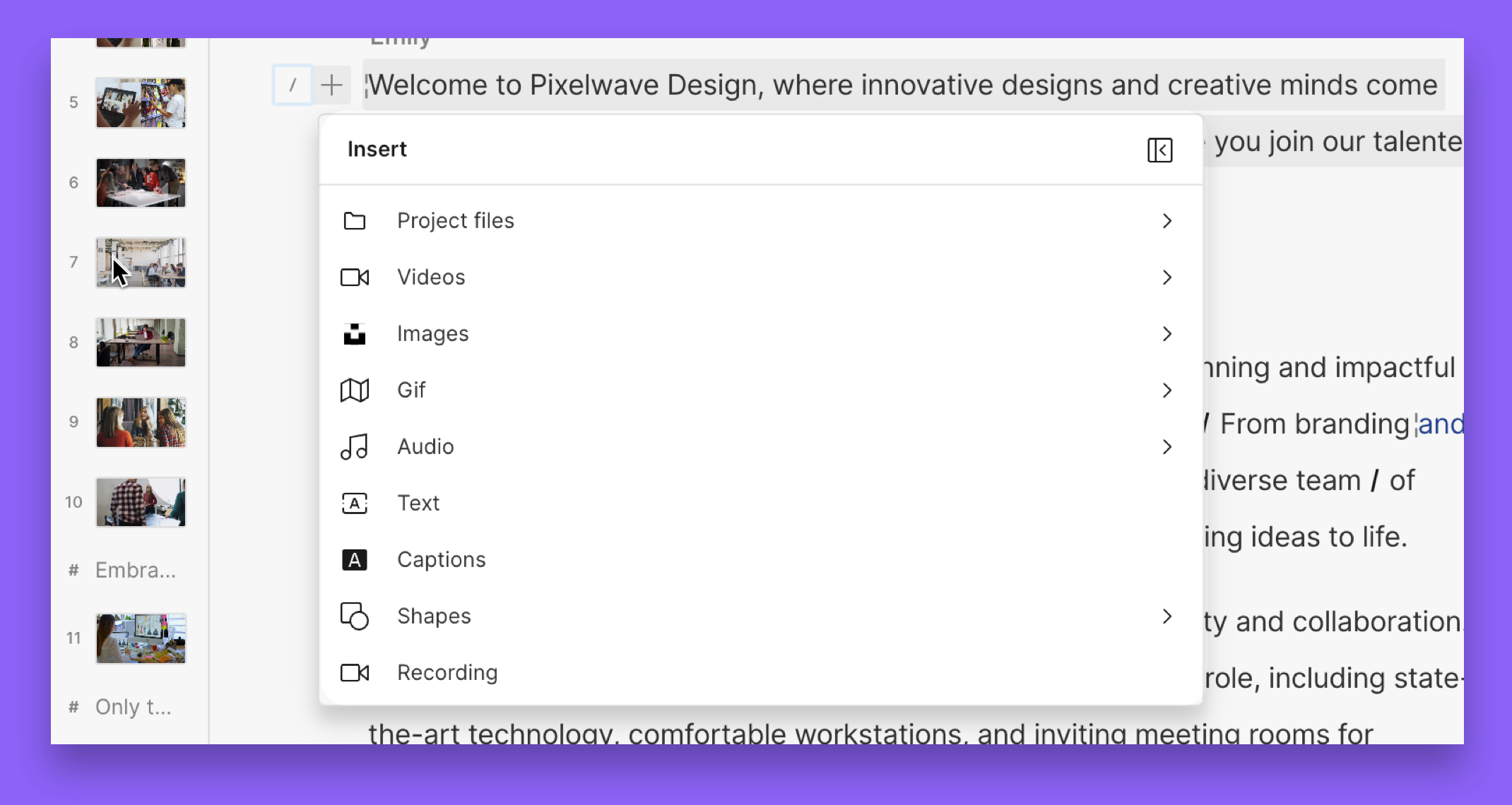
Task: Expand the Shapes submenu arrow
Action: coord(1167,616)
